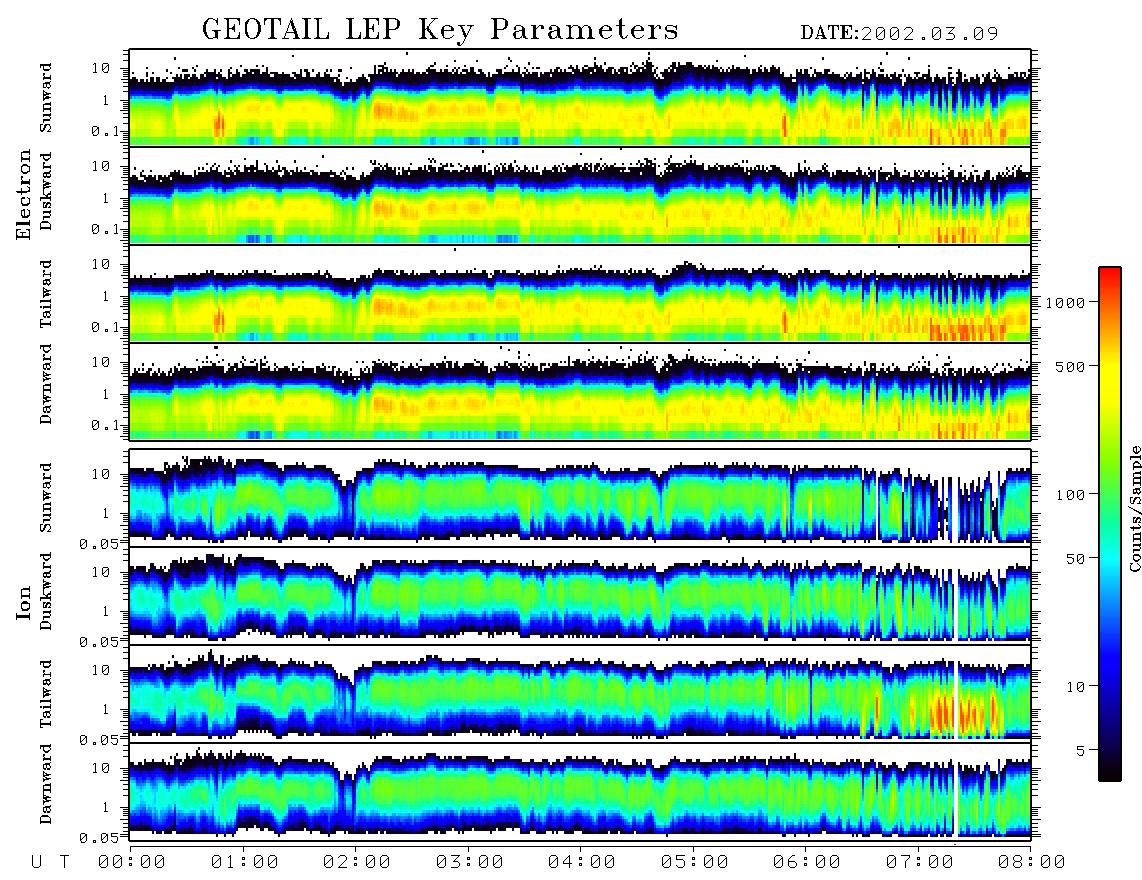Click the "10" color scale tick
Screen dimensions: 1142x880
tap(1075, 687)
